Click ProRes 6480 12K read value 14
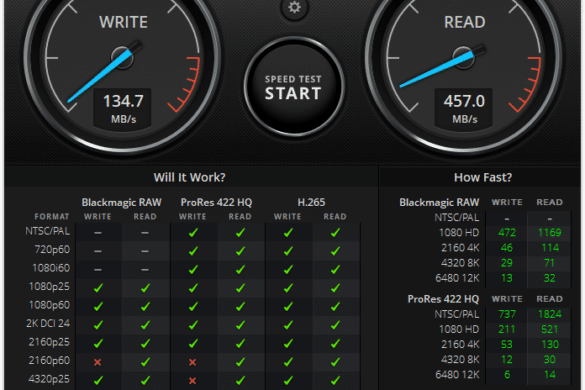The image size is (585, 390). [550, 375]
